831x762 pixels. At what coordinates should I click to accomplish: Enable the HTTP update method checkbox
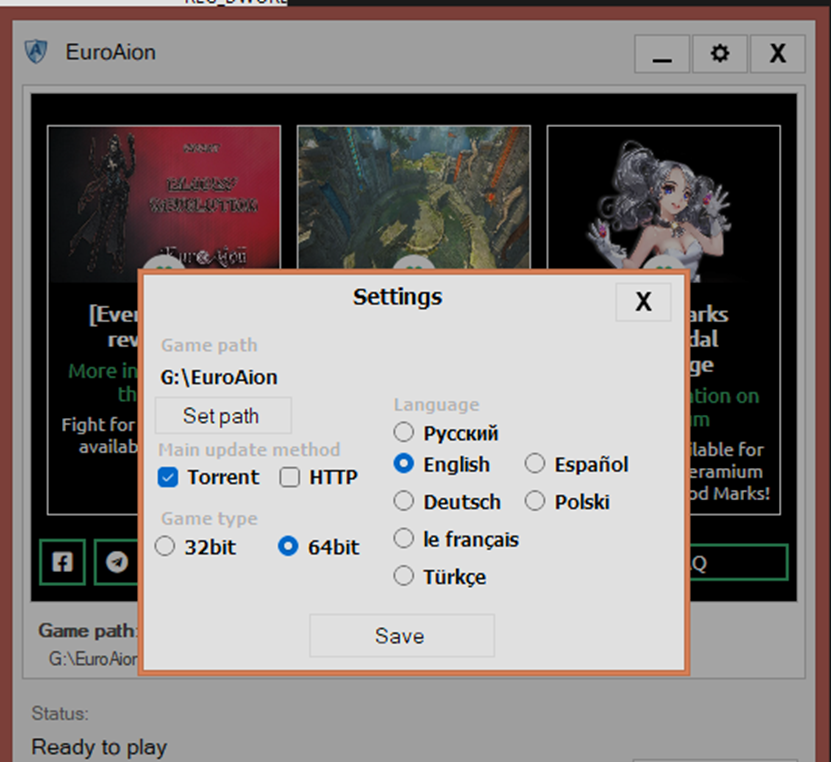290,477
